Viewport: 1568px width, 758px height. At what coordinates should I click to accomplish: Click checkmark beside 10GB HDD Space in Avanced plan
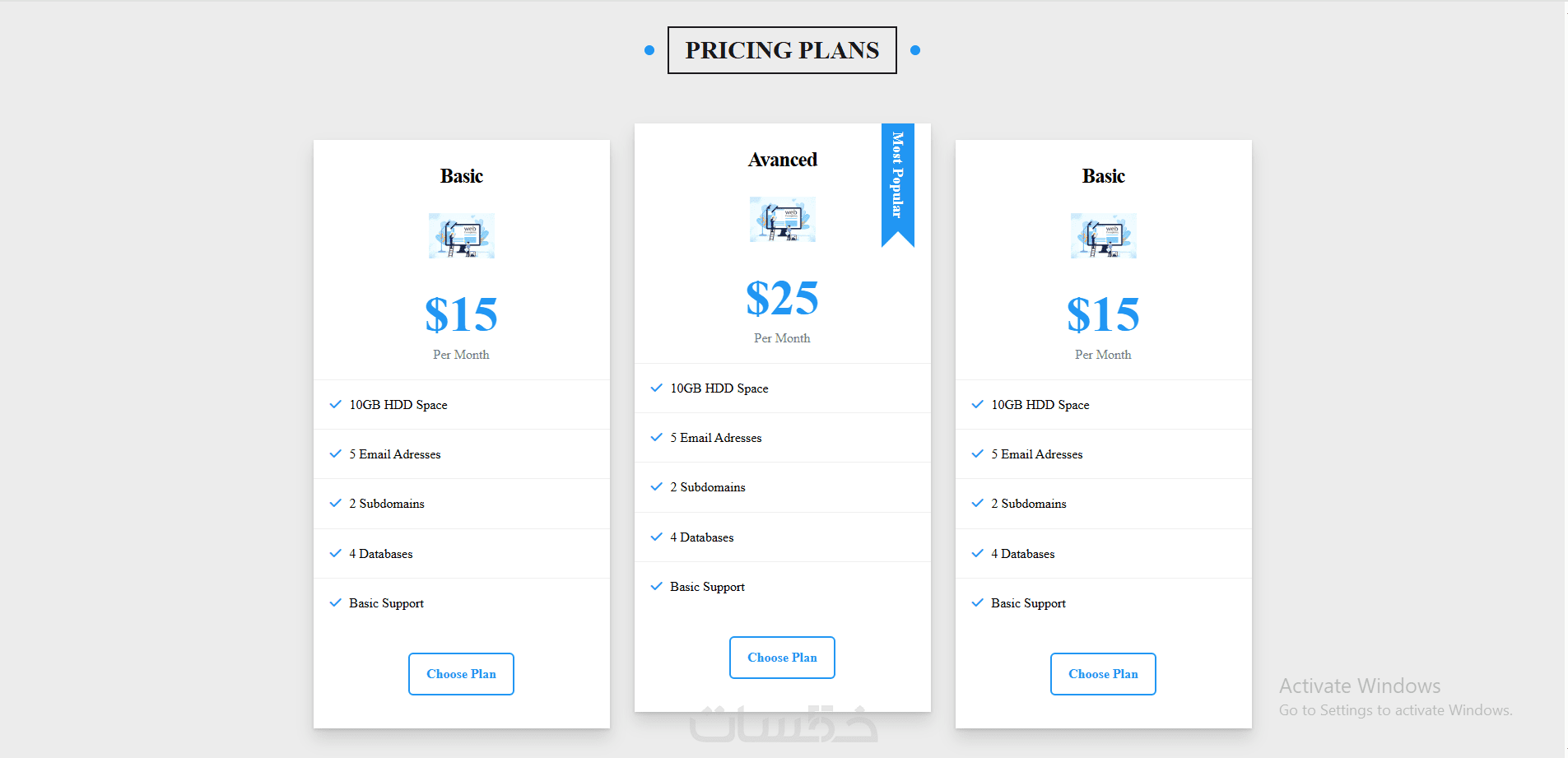[x=656, y=388]
